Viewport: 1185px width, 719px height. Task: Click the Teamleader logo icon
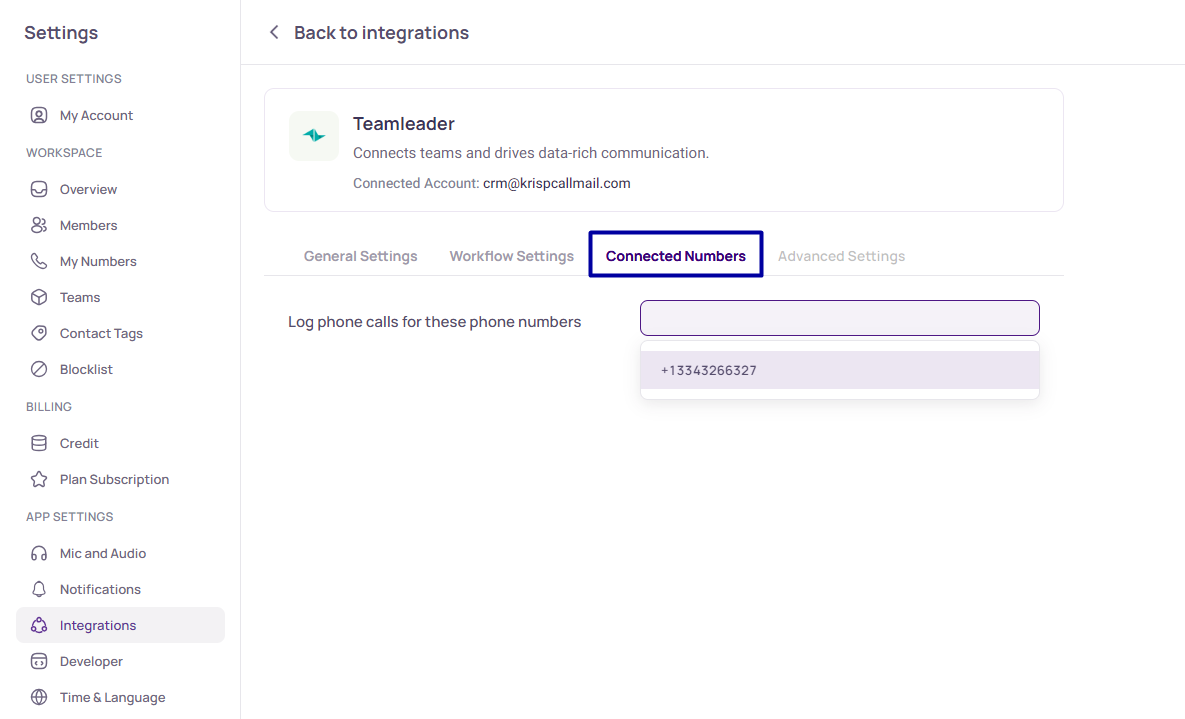tap(314, 136)
